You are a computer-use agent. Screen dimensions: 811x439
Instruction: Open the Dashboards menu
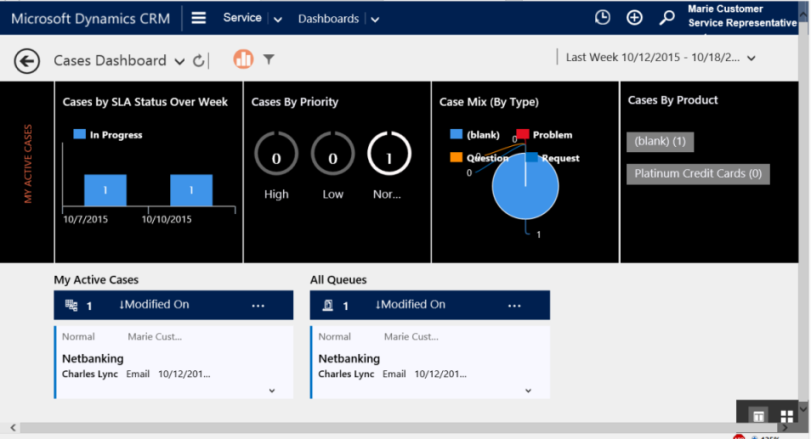[x=328, y=19]
